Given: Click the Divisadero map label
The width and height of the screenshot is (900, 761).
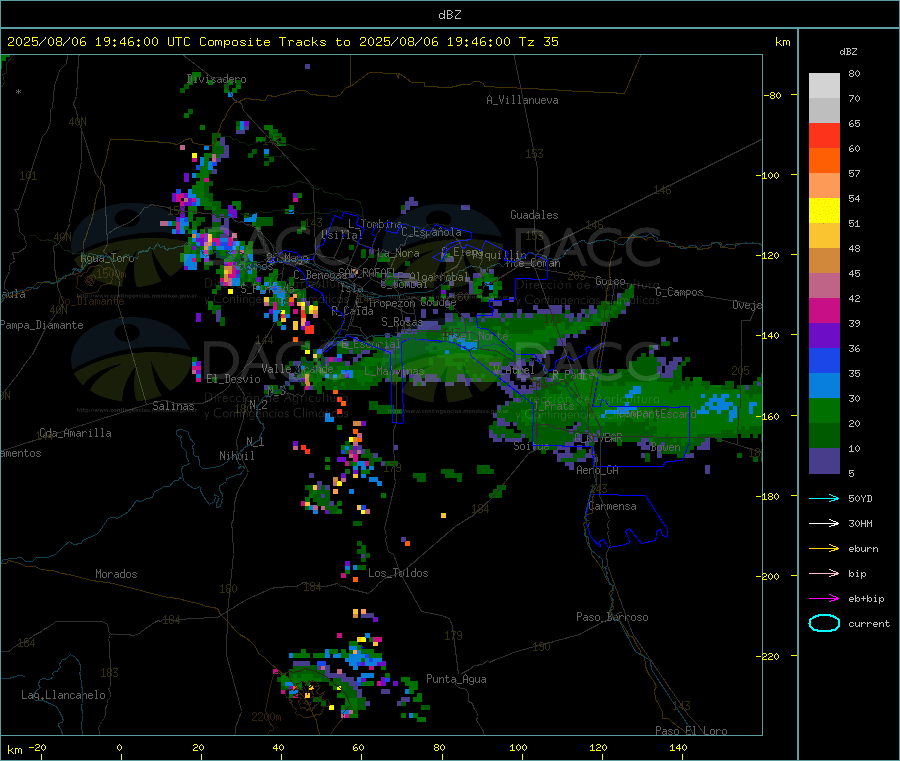Looking at the screenshot, I should 216,79.
